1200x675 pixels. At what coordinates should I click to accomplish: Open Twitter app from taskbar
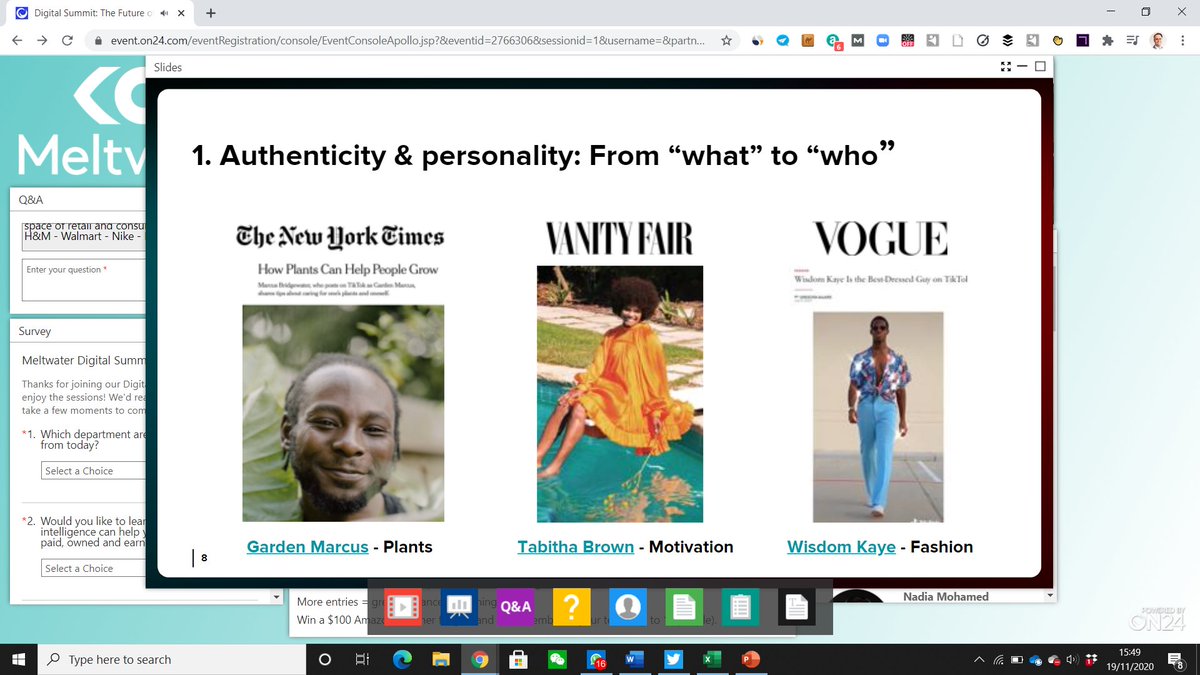(x=673, y=659)
